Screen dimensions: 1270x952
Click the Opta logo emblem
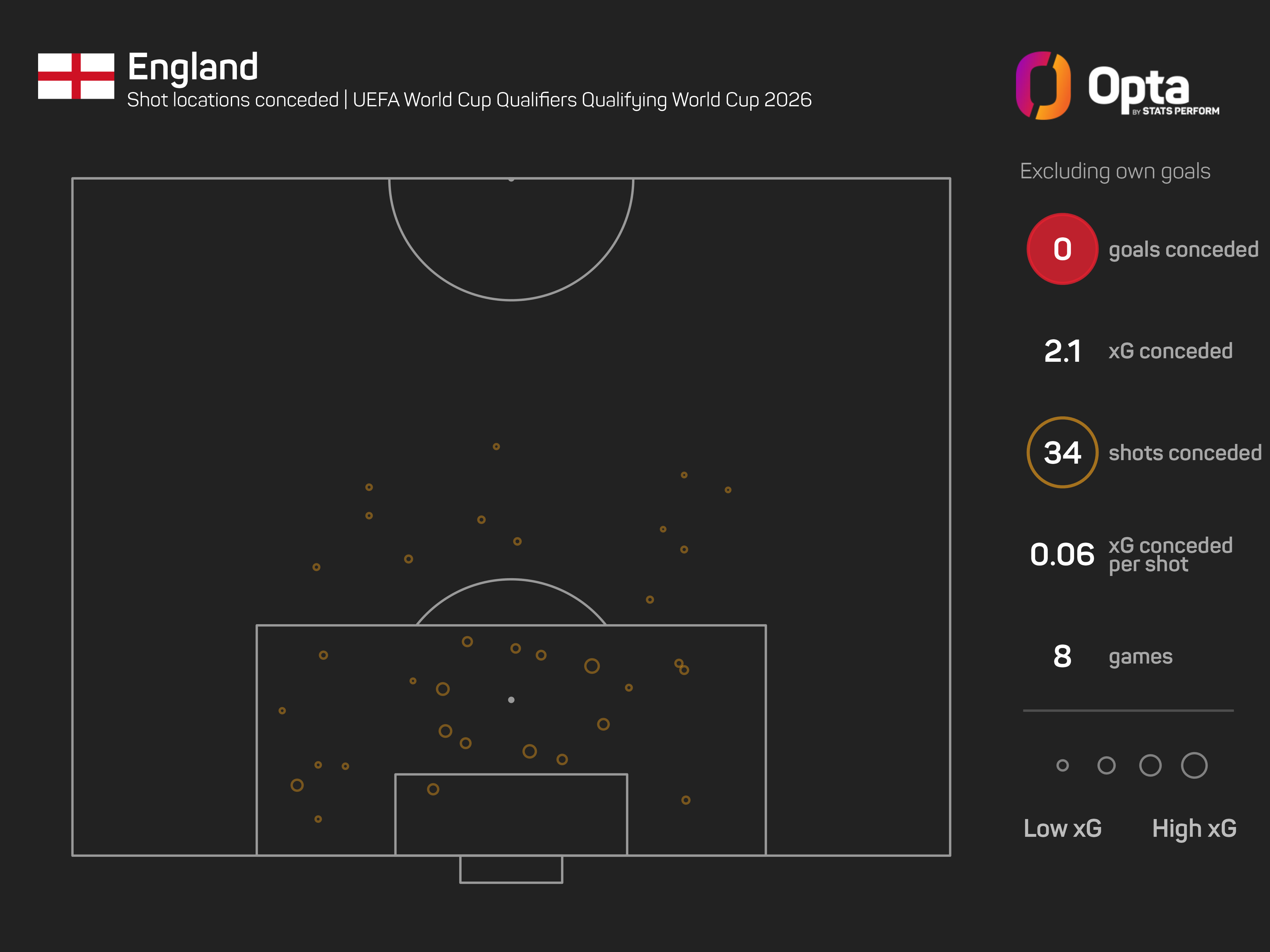(x=1043, y=85)
